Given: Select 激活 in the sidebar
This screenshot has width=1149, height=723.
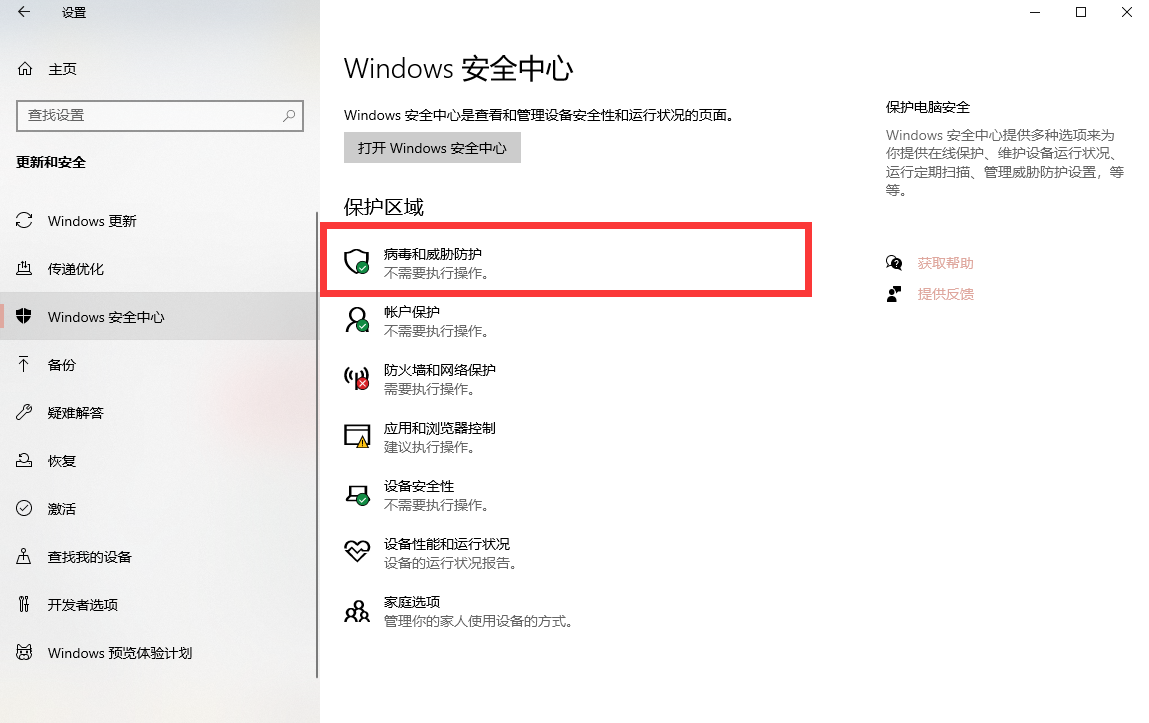Looking at the screenshot, I should (x=158, y=508).
